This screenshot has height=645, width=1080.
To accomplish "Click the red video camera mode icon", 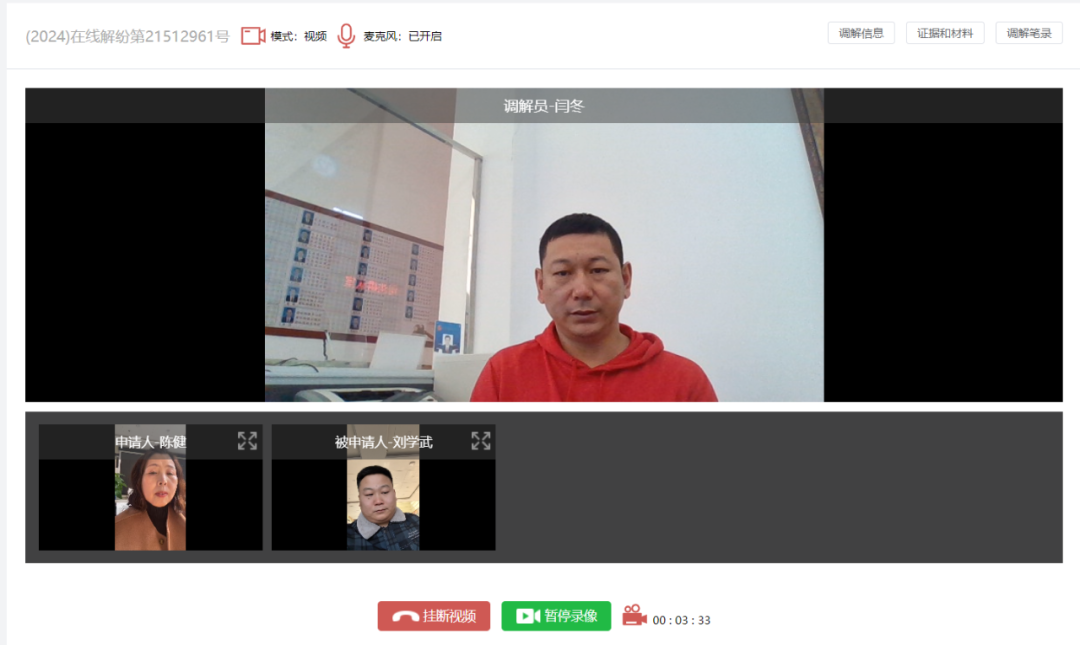I will [x=253, y=36].
